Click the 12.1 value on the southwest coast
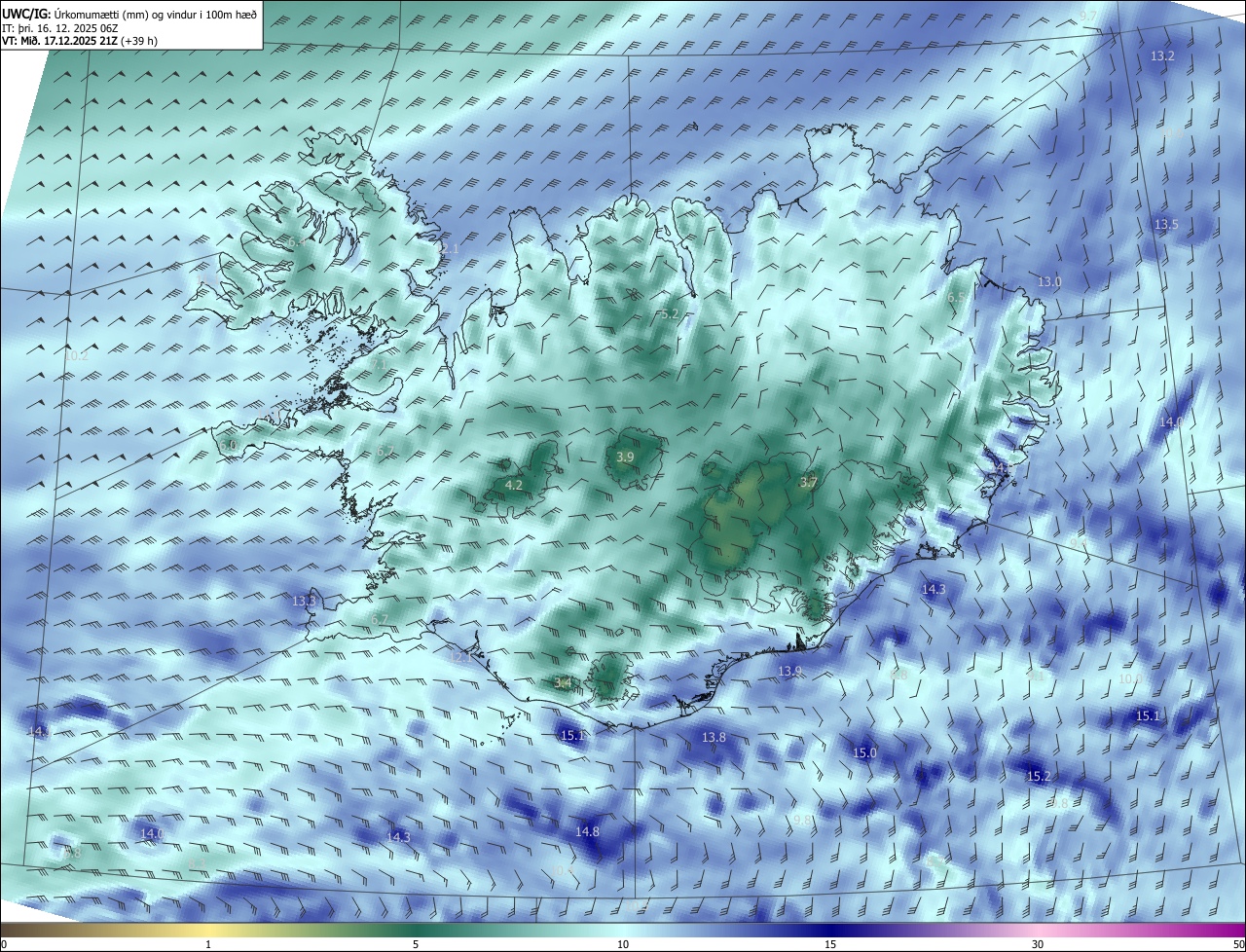 tap(461, 657)
